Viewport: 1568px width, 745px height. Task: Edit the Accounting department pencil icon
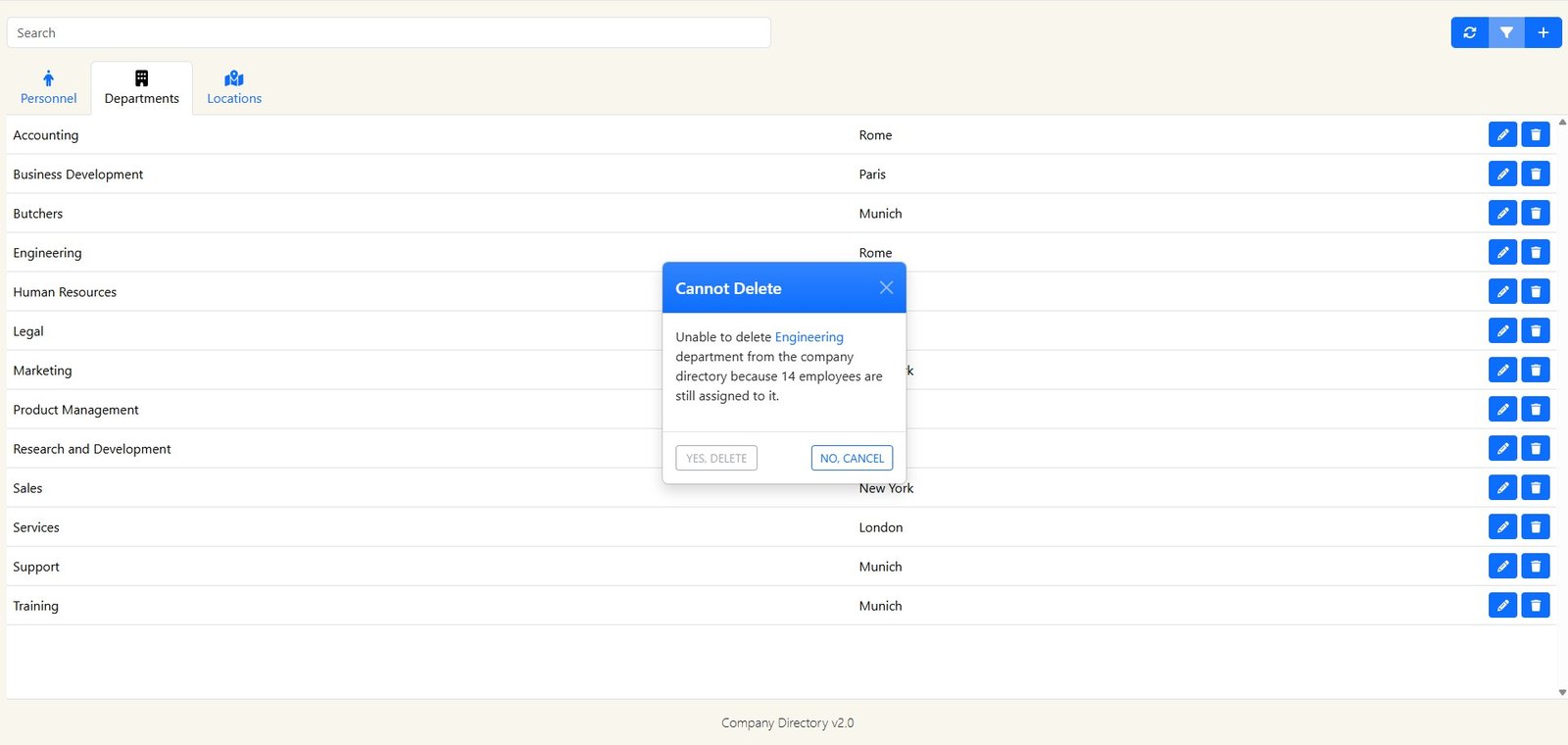click(1502, 134)
